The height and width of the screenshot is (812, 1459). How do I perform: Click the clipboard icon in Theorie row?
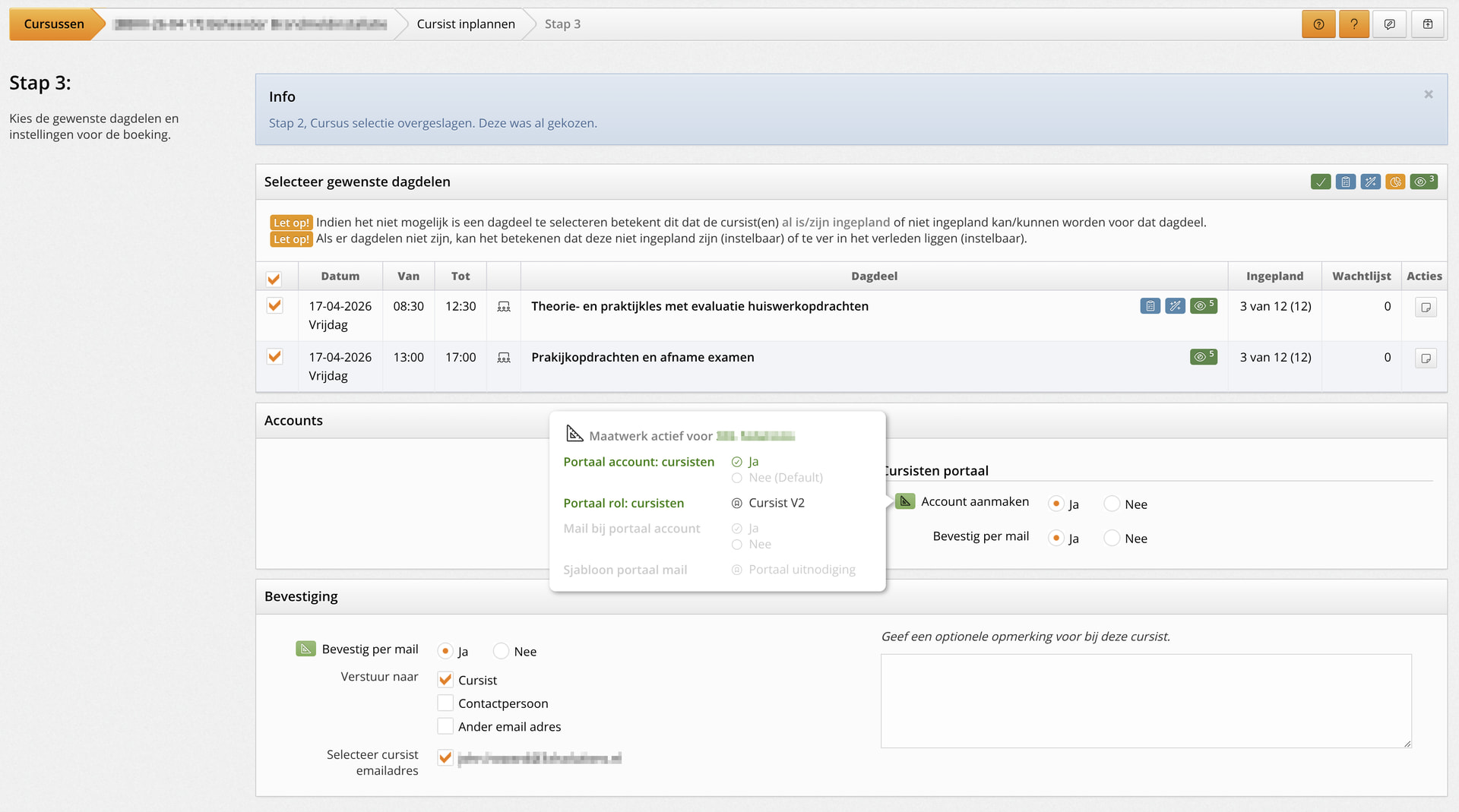point(1150,306)
